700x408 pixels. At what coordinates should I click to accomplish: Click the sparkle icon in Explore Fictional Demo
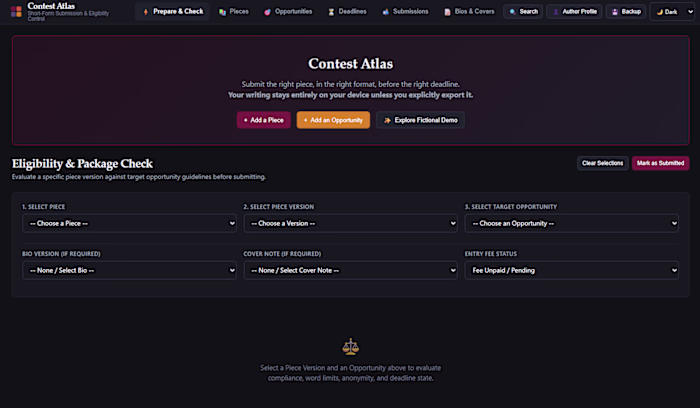(387, 120)
